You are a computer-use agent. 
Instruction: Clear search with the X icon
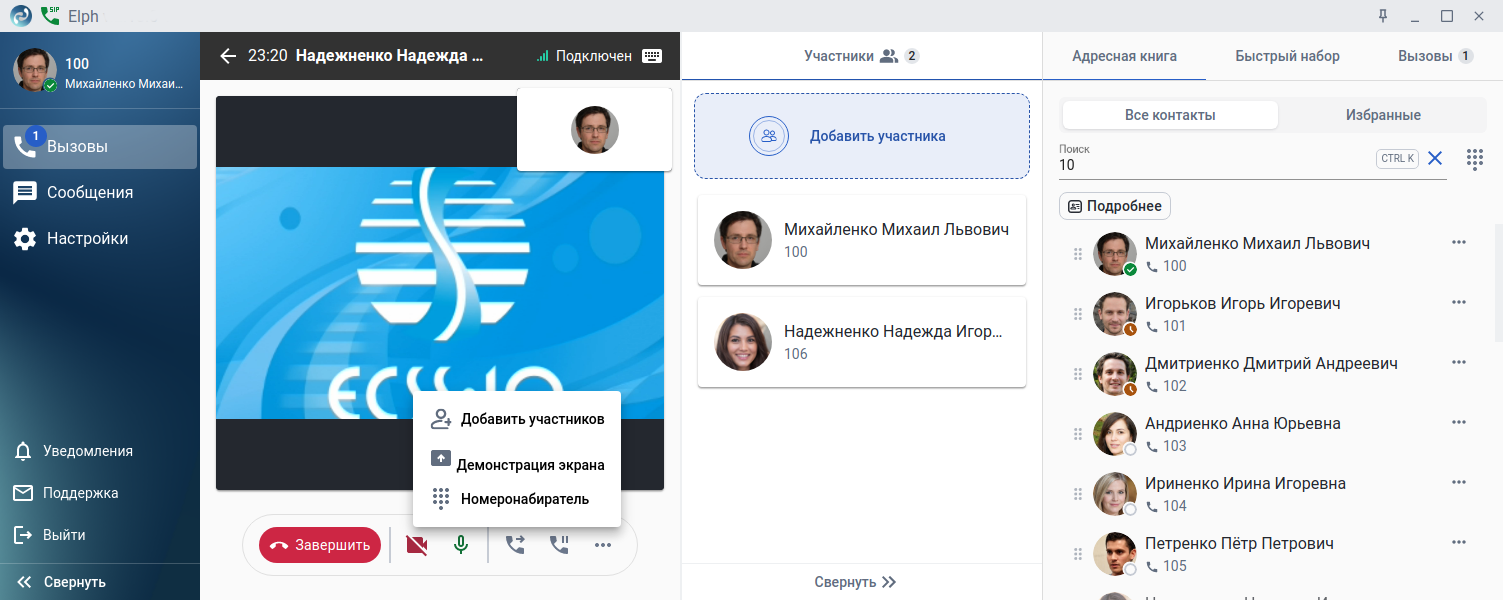1435,158
